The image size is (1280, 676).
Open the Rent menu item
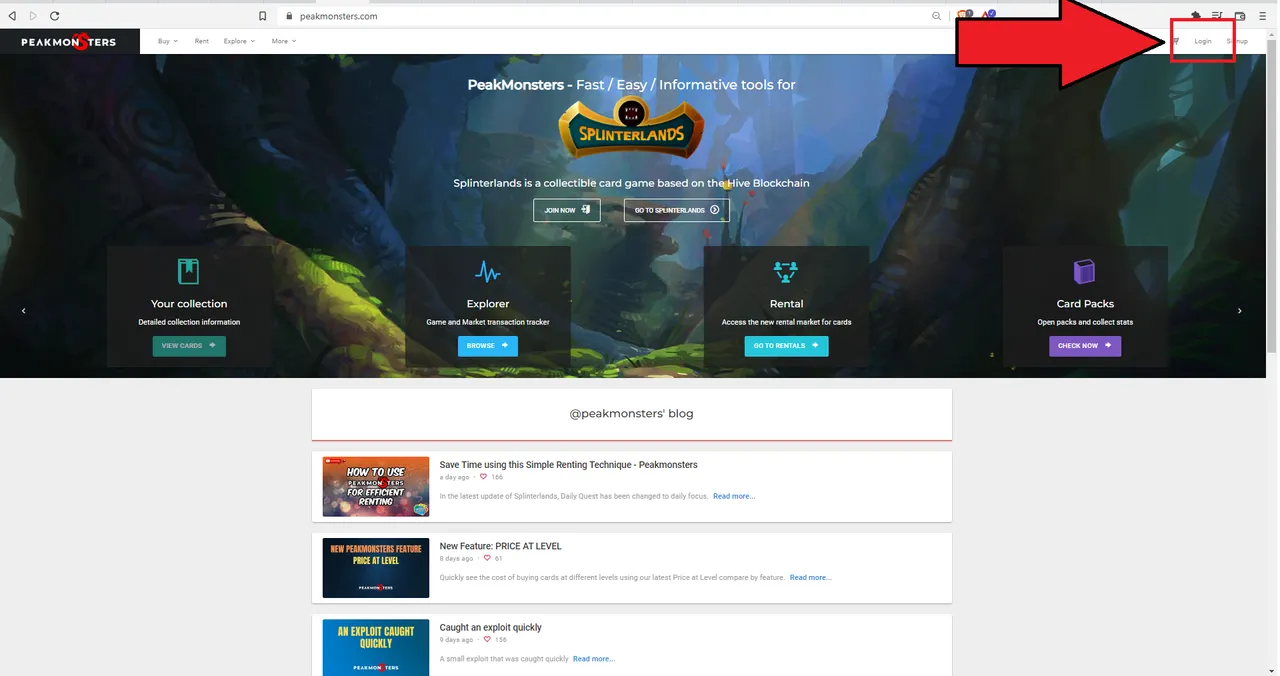(x=202, y=41)
